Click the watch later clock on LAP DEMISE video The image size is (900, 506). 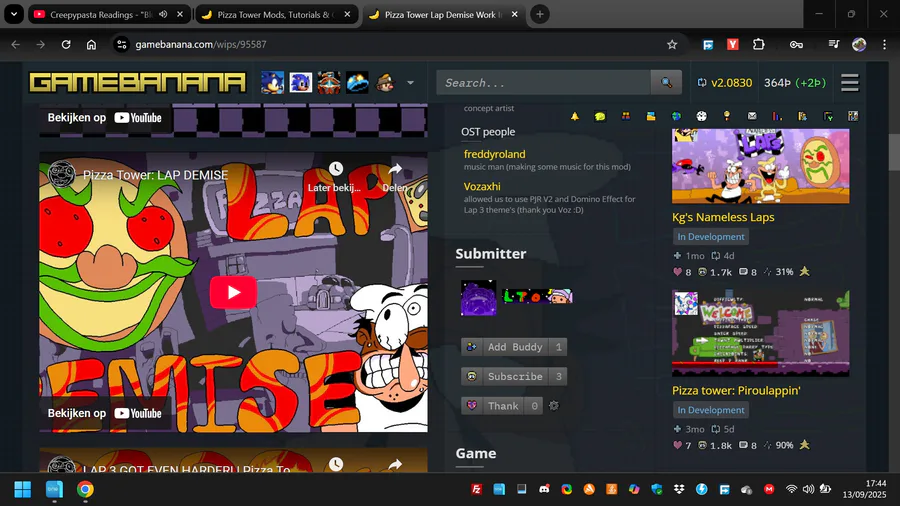tap(335, 169)
